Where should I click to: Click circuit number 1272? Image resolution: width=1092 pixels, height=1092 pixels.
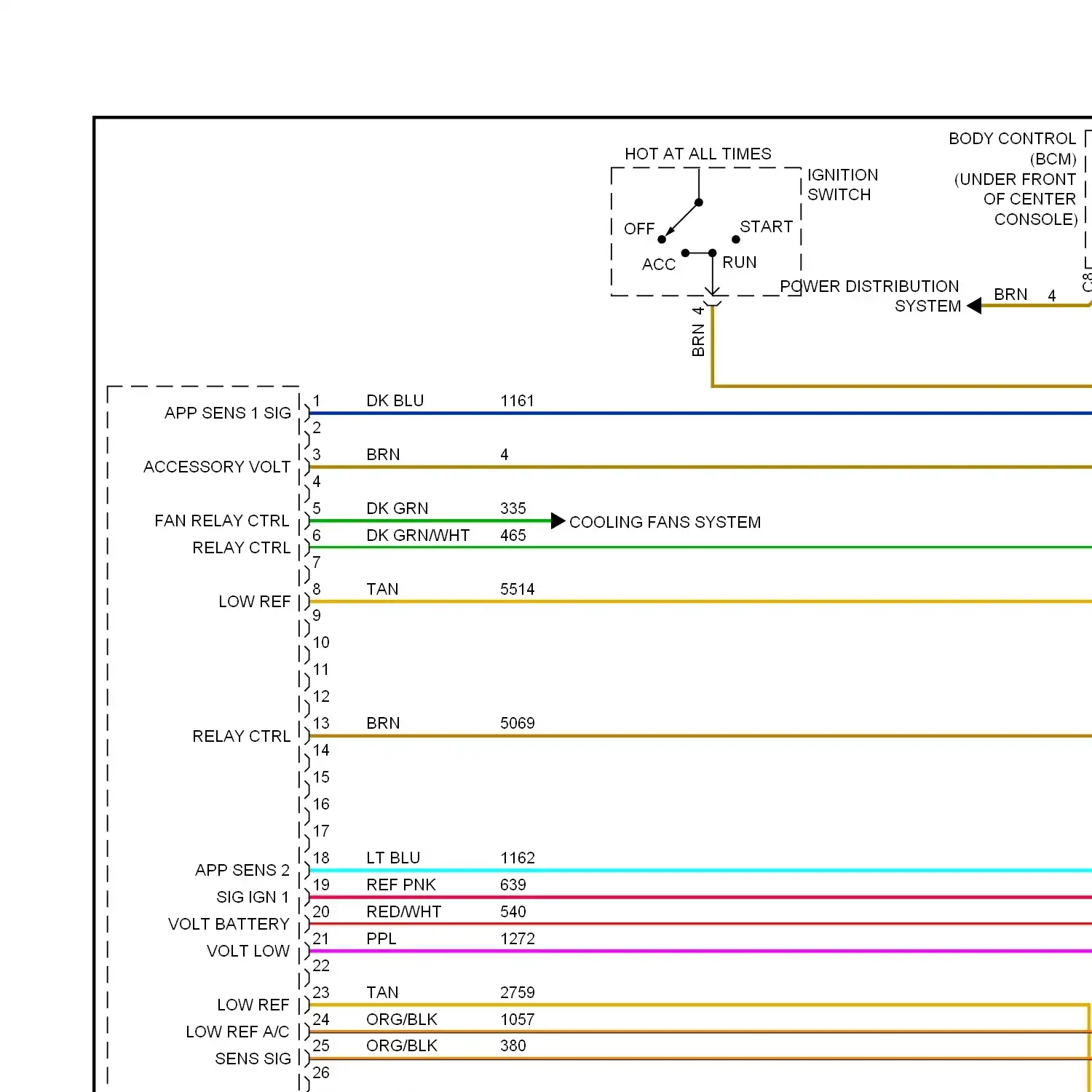pos(518,938)
